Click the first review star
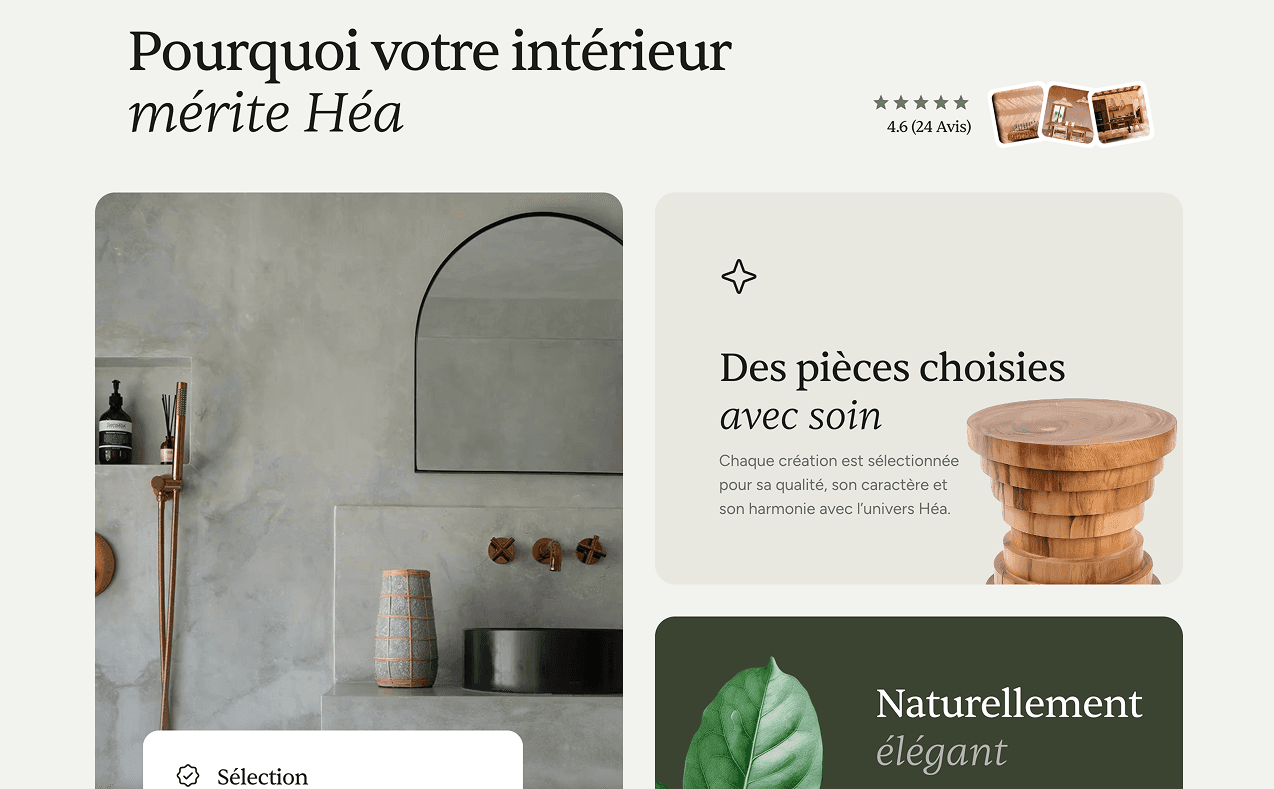This screenshot has height=789, width=1274. (x=881, y=102)
